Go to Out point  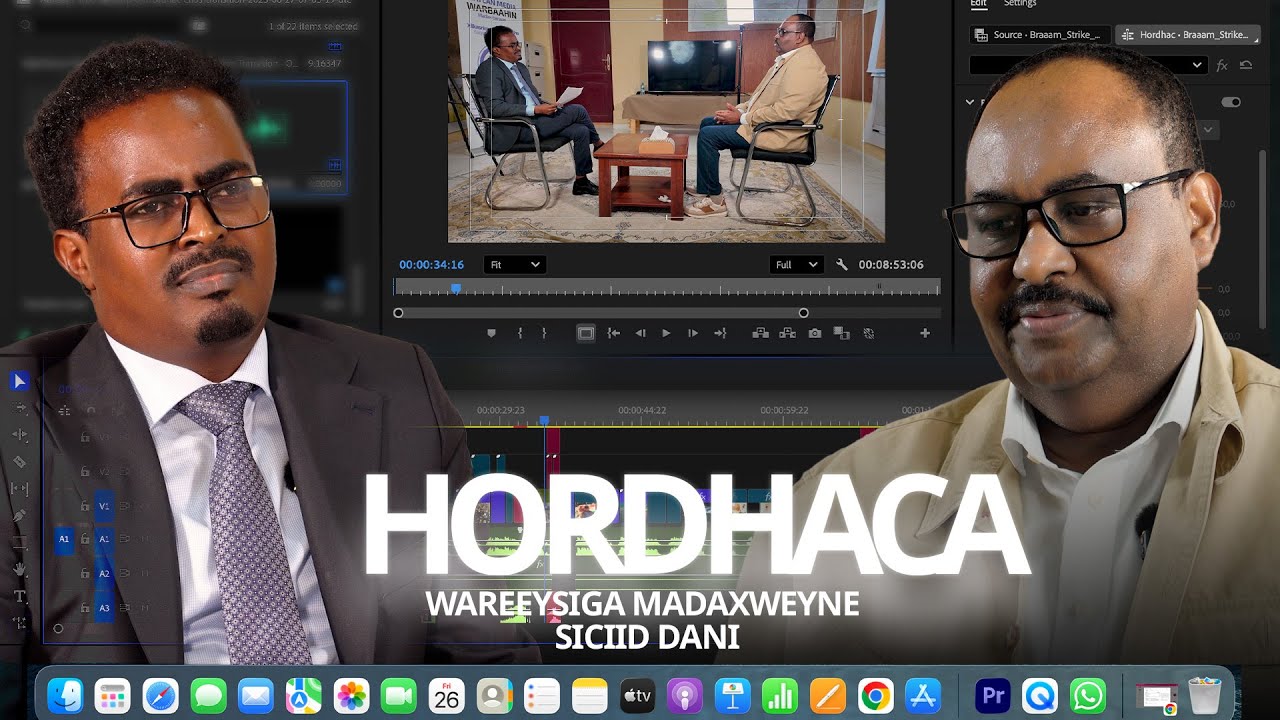[x=719, y=333]
